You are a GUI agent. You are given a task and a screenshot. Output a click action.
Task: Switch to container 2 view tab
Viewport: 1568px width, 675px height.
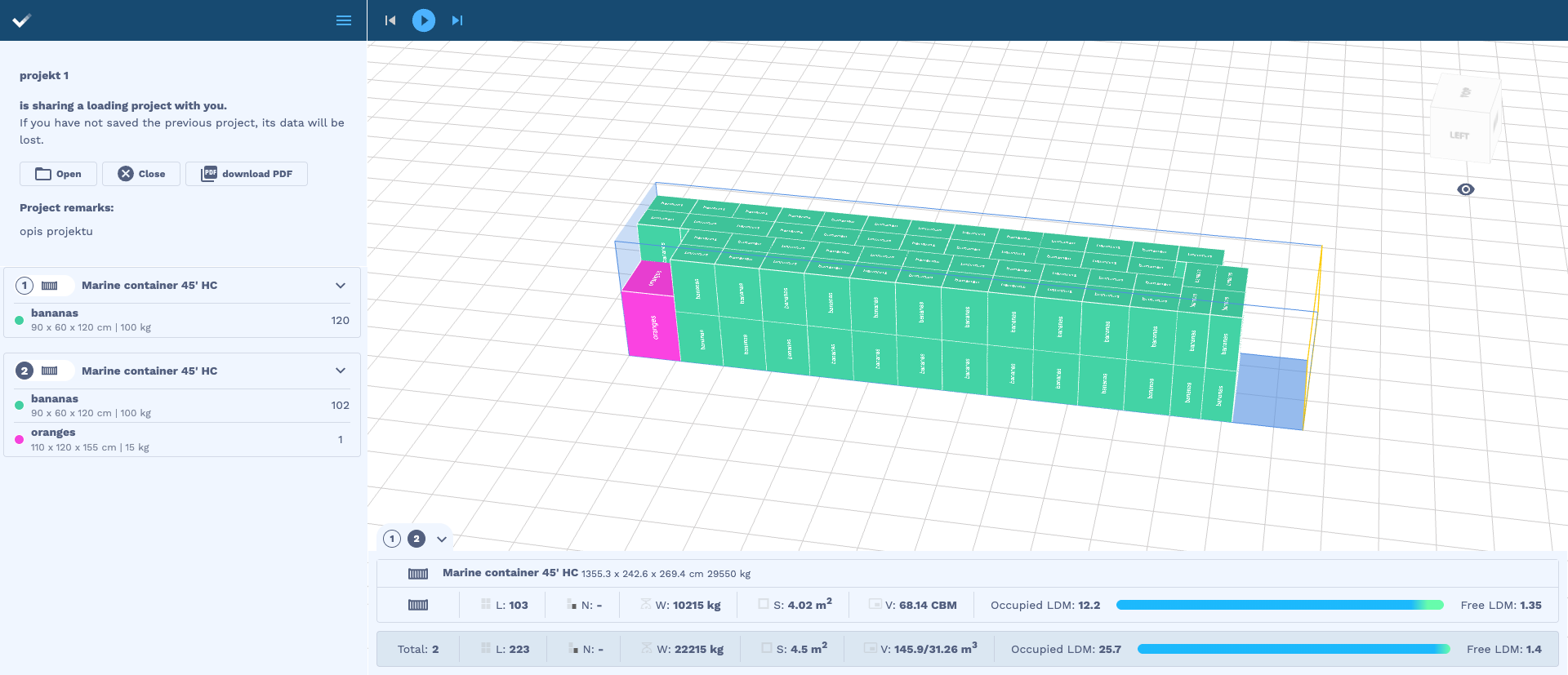(x=416, y=539)
